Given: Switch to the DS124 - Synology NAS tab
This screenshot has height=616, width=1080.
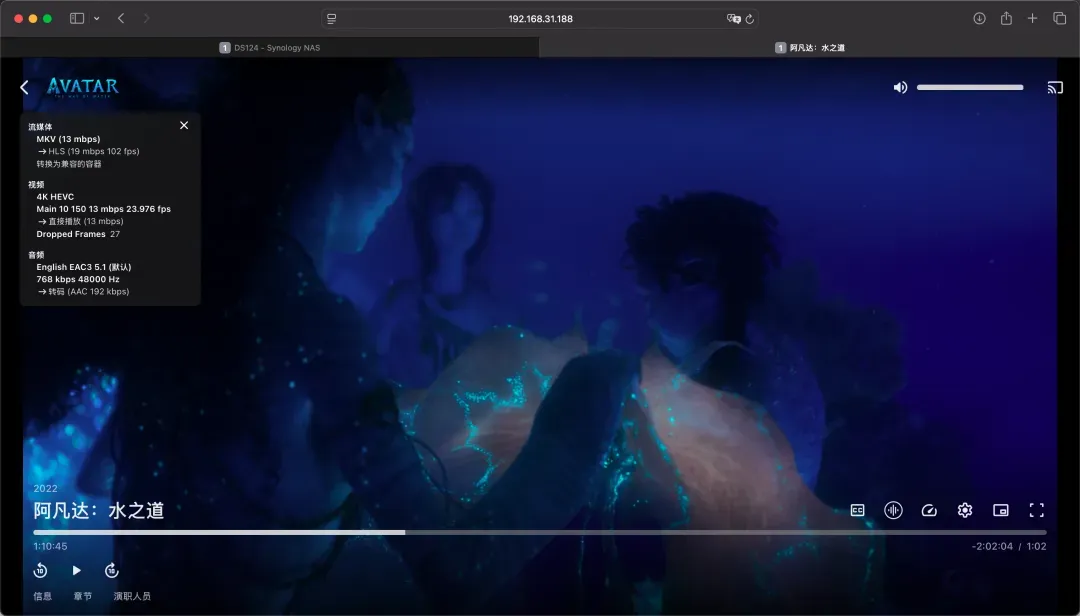Looking at the screenshot, I should pos(270,48).
